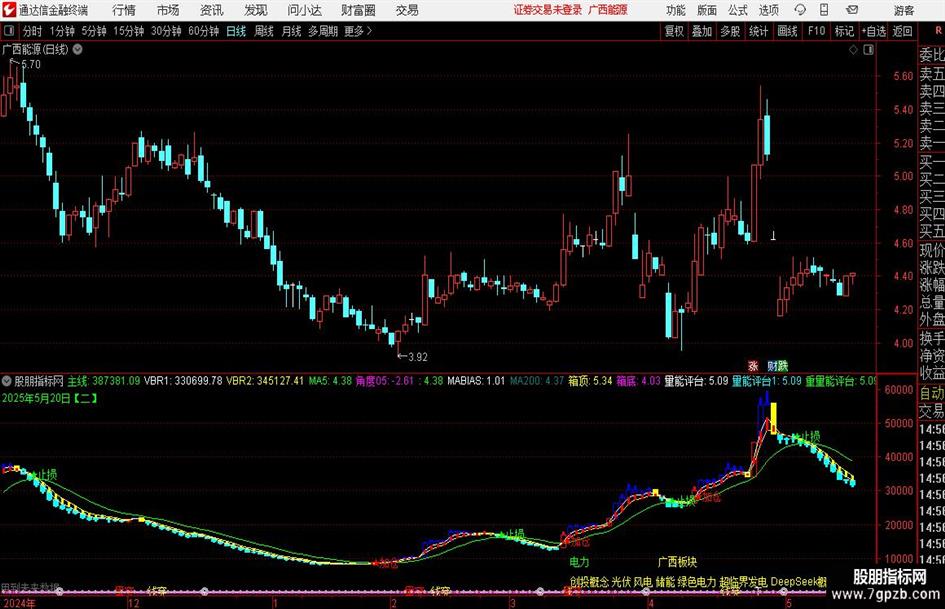Click the 标记 mark button
Image resolution: width=945 pixels, height=609 pixels.
[844, 31]
